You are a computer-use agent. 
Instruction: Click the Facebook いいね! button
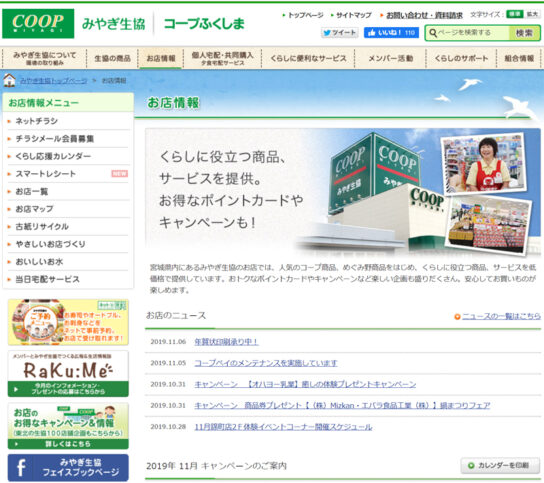391,33
